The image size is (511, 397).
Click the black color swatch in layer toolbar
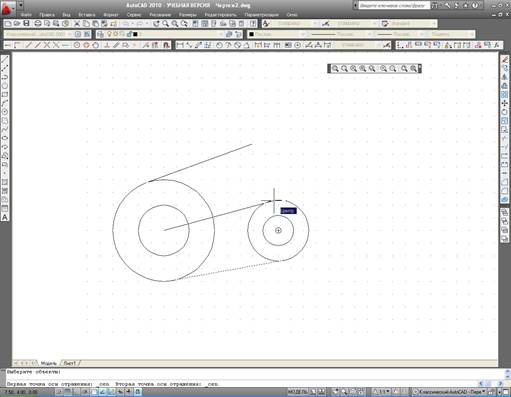tap(135, 34)
